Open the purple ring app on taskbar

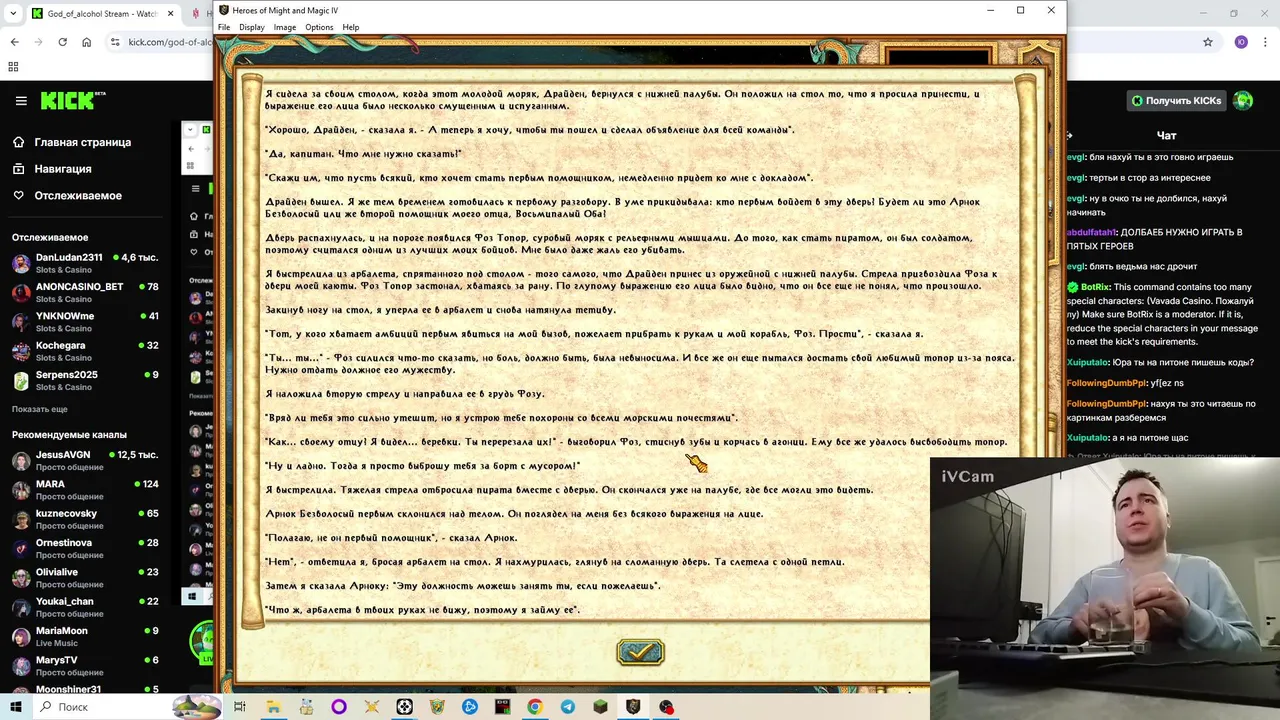[339, 707]
